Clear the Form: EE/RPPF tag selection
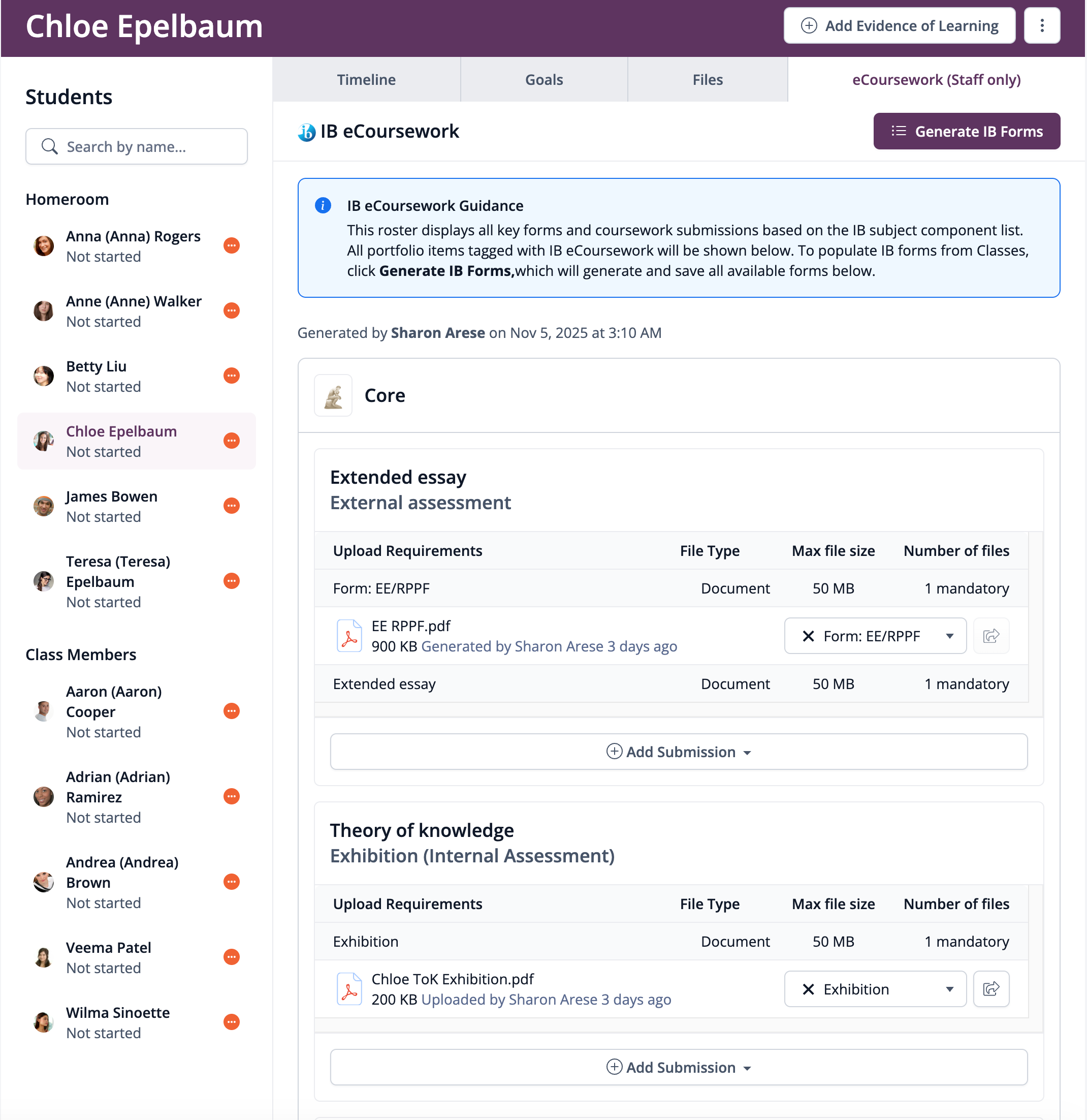Screen dimensions: 1087x1120 point(808,636)
